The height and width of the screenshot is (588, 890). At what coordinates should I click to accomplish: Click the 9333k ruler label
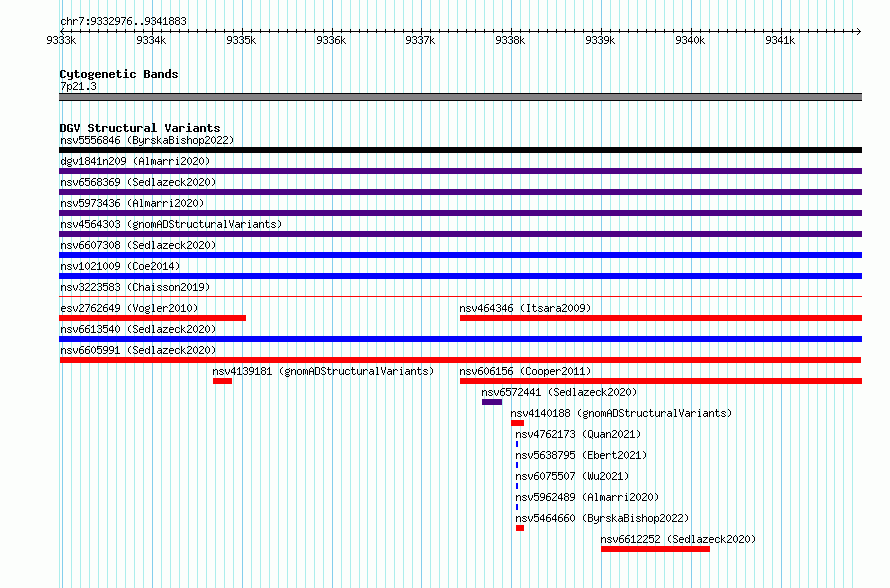(61, 40)
